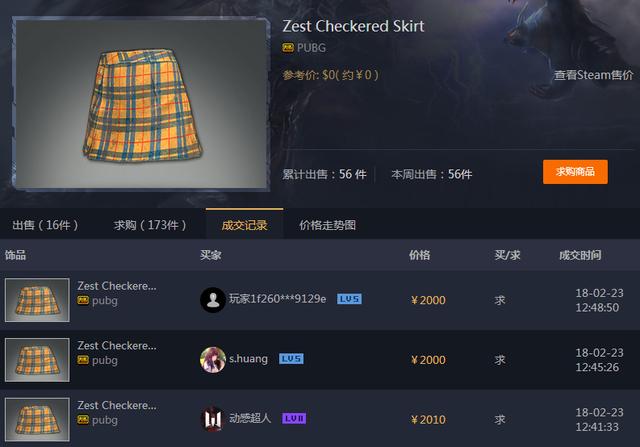The image size is (640, 447).
Task: Open the 求购（173件）tab
Action: [150, 225]
